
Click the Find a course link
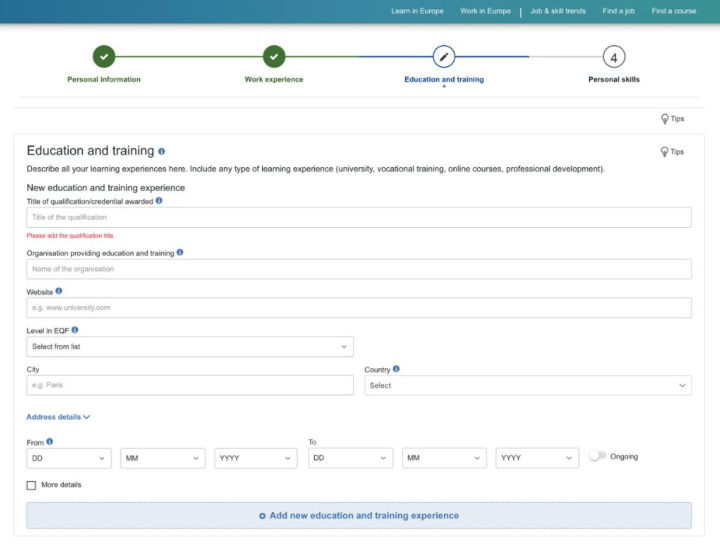[673, 11]
